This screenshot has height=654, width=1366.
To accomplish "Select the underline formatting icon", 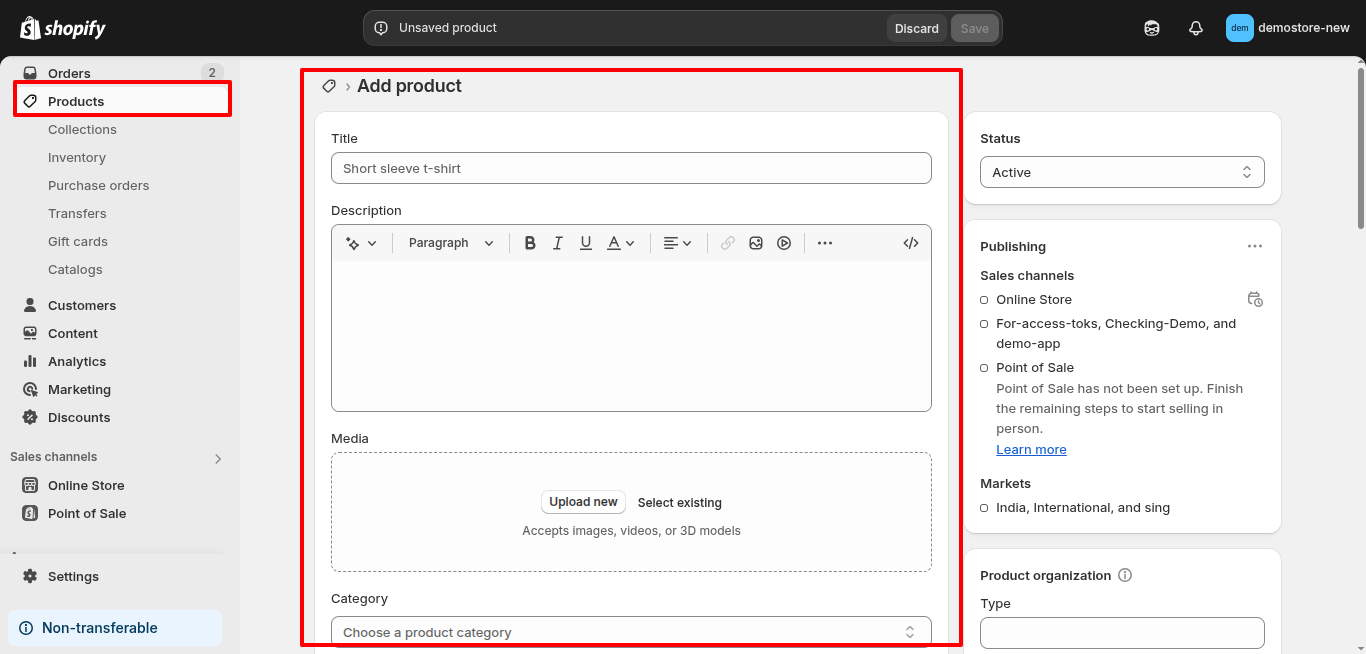I will [x=586, y=242].
